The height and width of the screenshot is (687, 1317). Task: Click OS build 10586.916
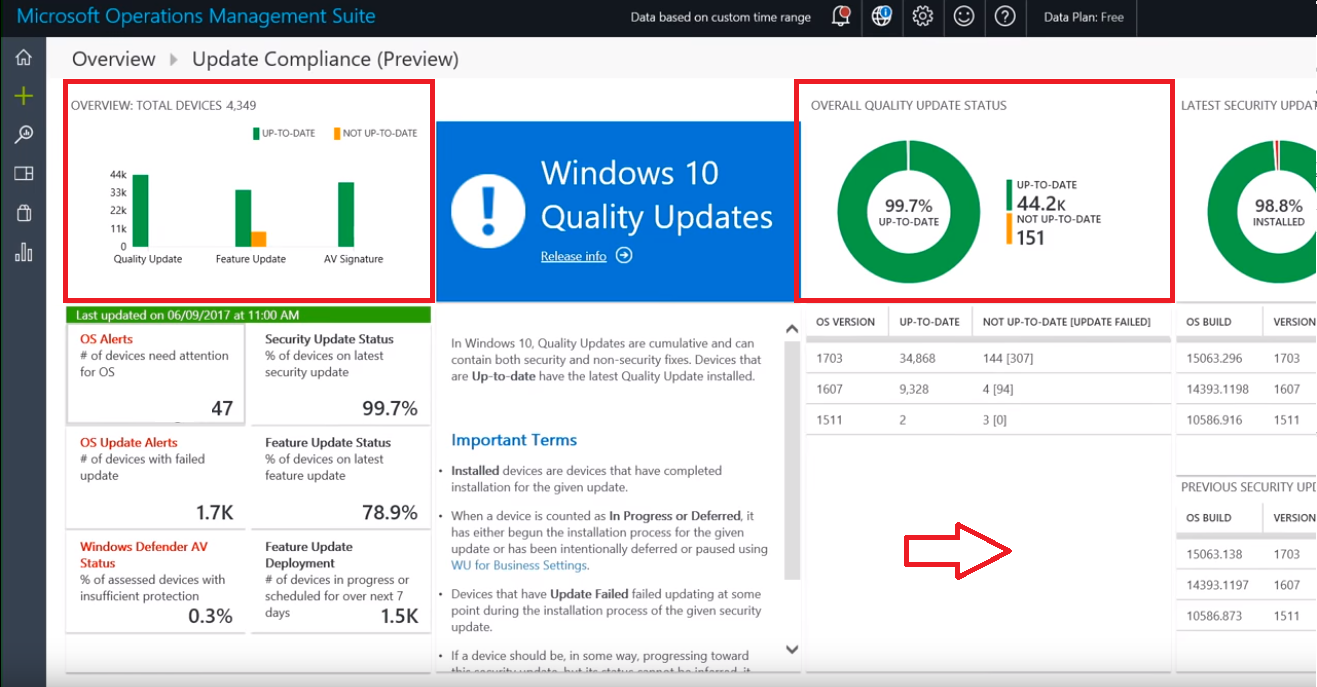[1214, 420]
